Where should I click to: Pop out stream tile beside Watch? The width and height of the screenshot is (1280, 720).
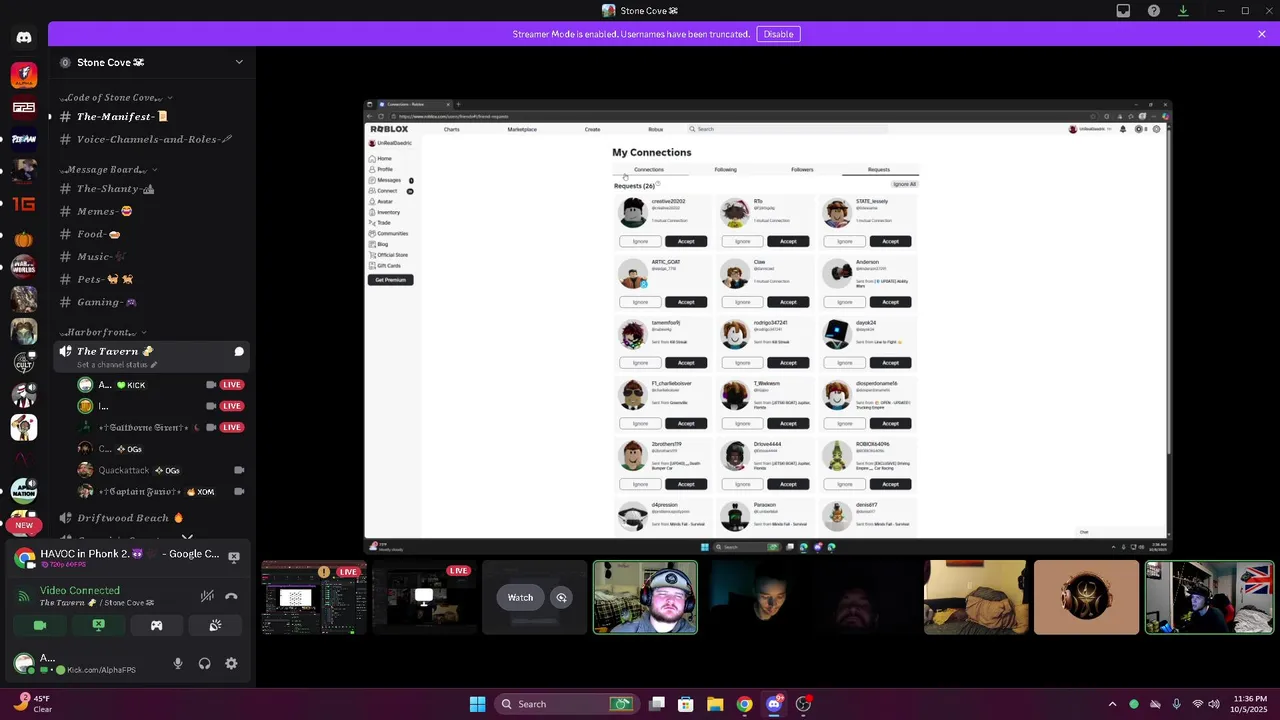561,598
